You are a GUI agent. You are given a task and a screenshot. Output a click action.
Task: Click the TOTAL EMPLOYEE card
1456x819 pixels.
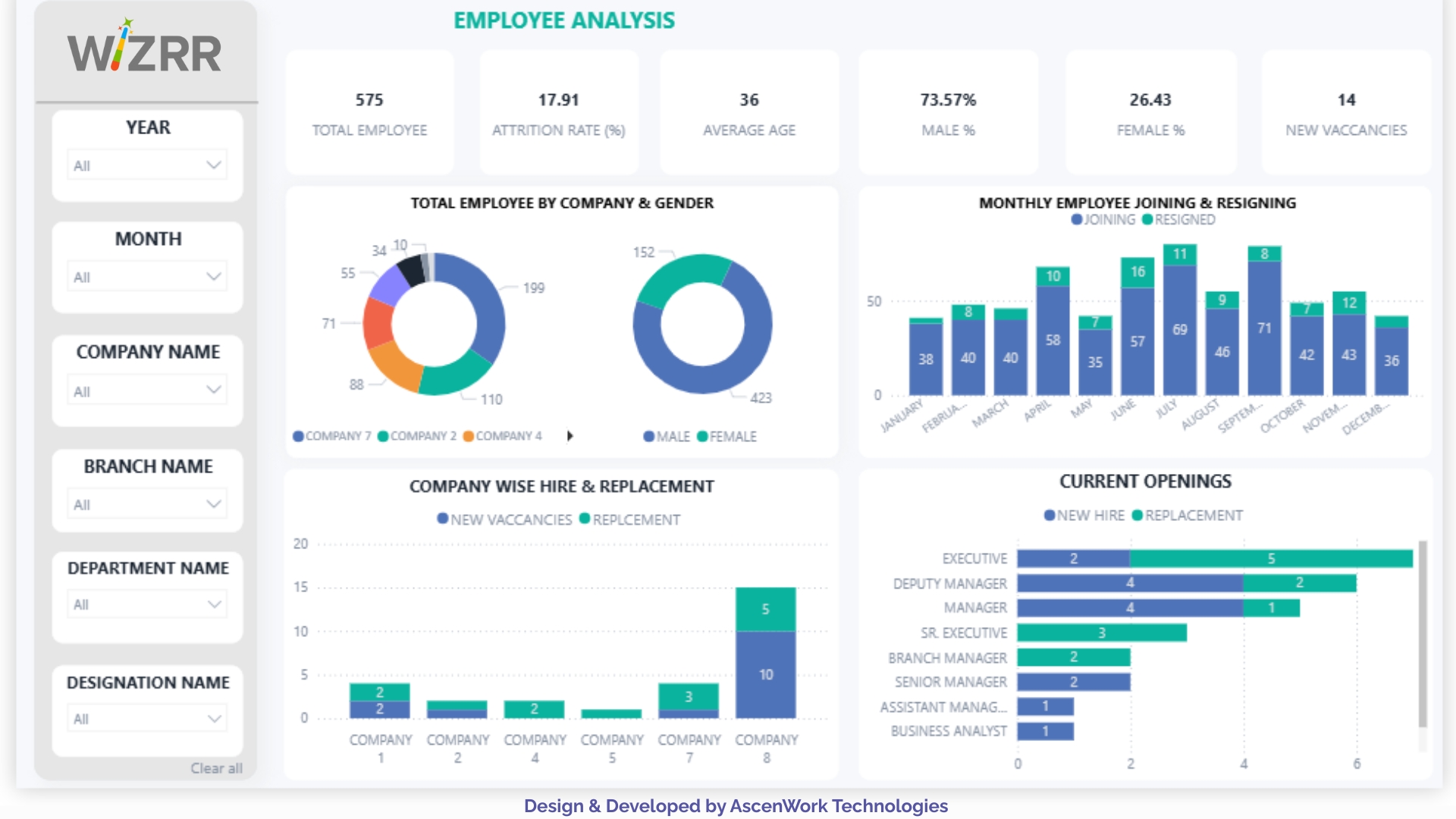(369, 112)
